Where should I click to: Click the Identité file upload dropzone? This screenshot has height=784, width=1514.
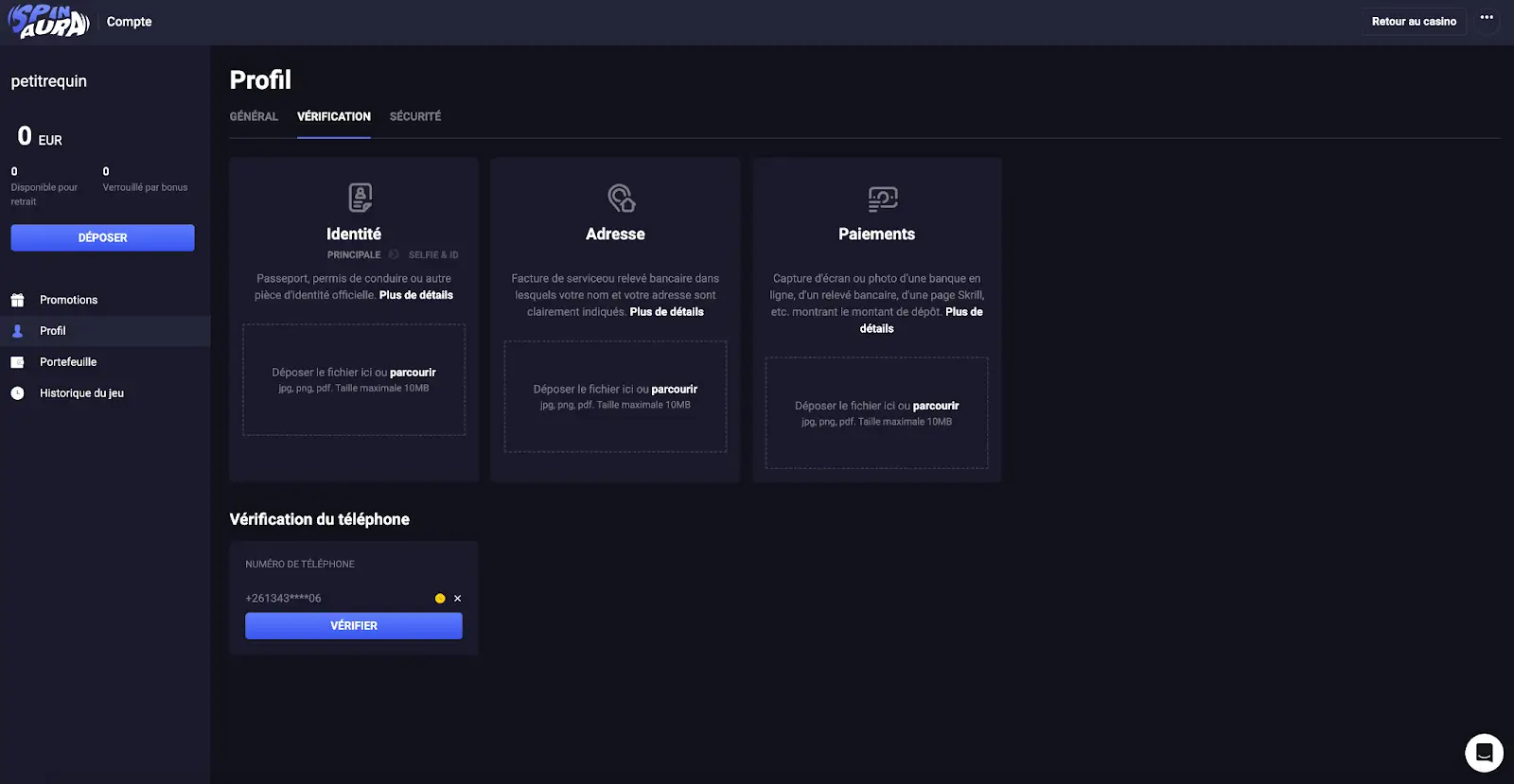(x=354, y=379)
